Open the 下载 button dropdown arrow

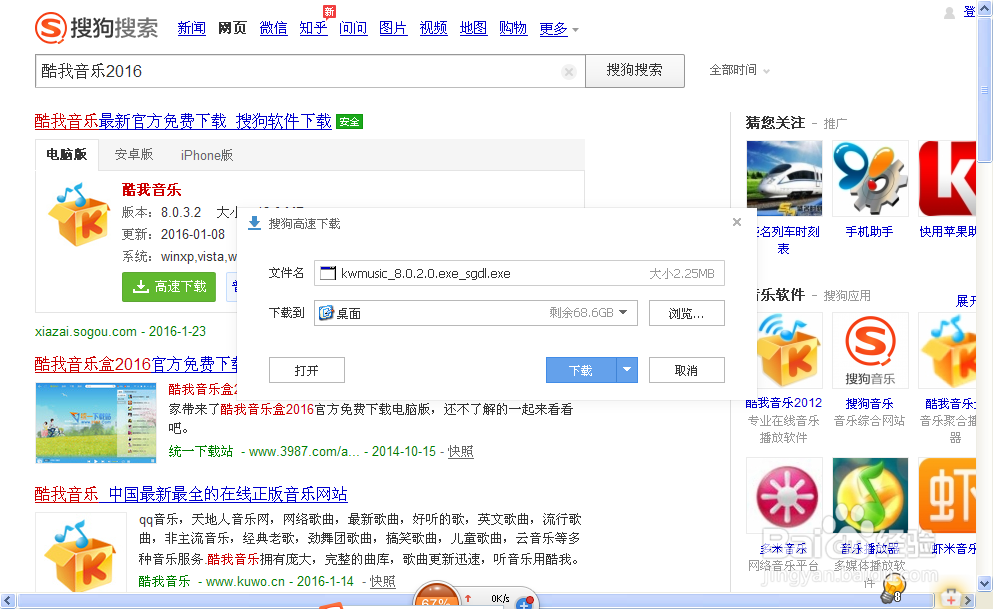[x=627, y=370]
